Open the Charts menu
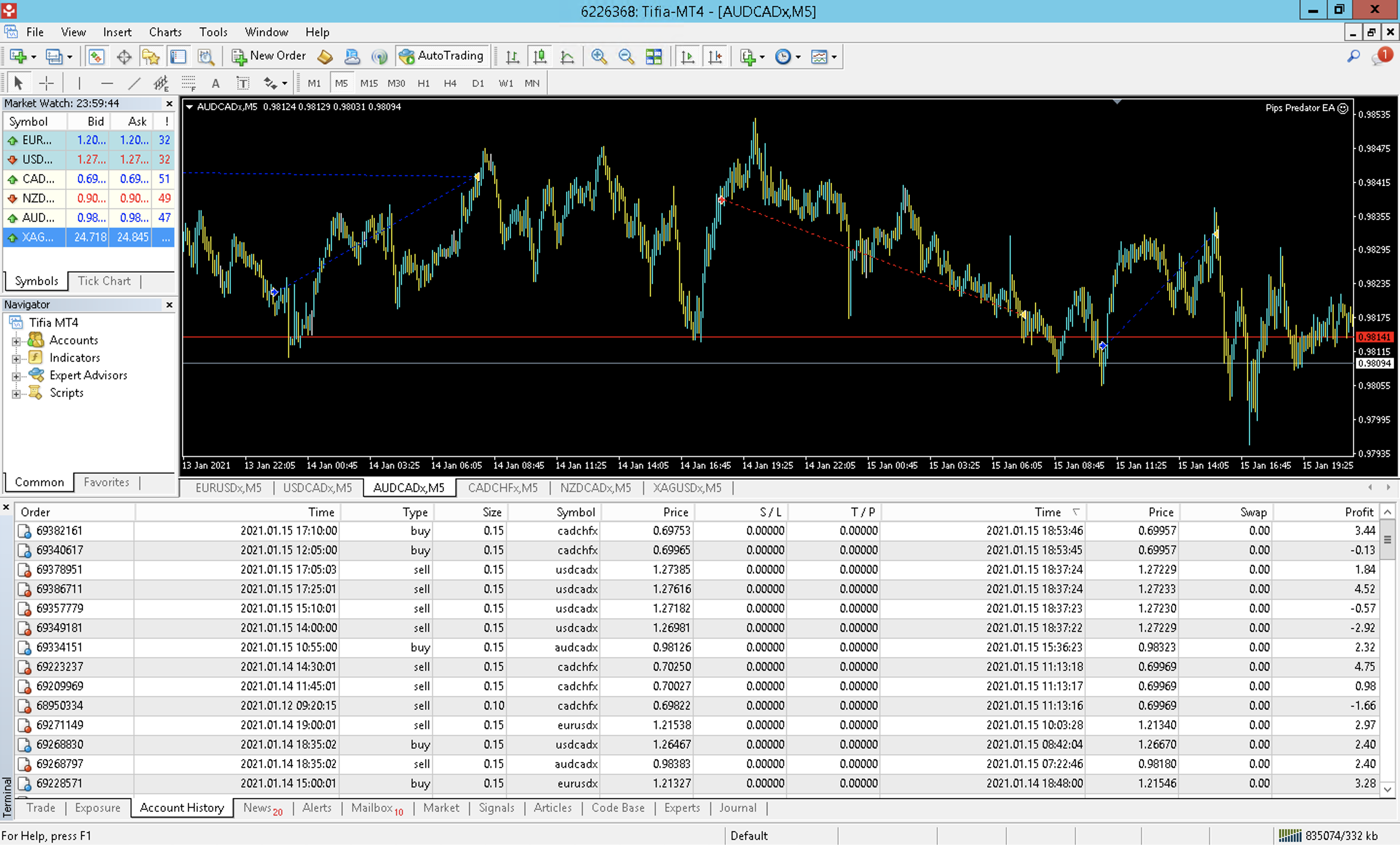 [x=165, y=32]
